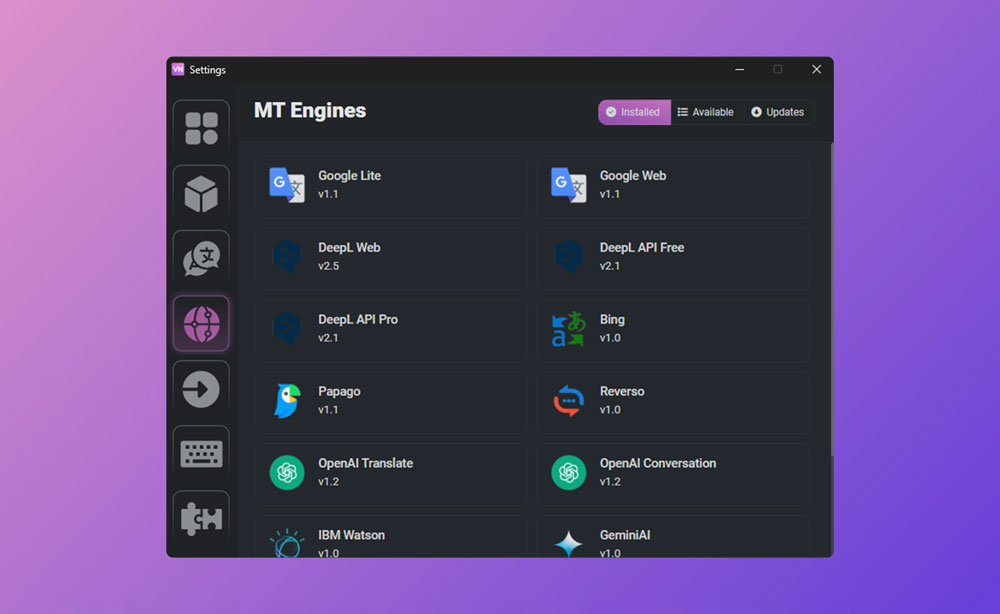Click the IBM Watson engine icon
Viewport: 1000px width, 614px height.
287,543
